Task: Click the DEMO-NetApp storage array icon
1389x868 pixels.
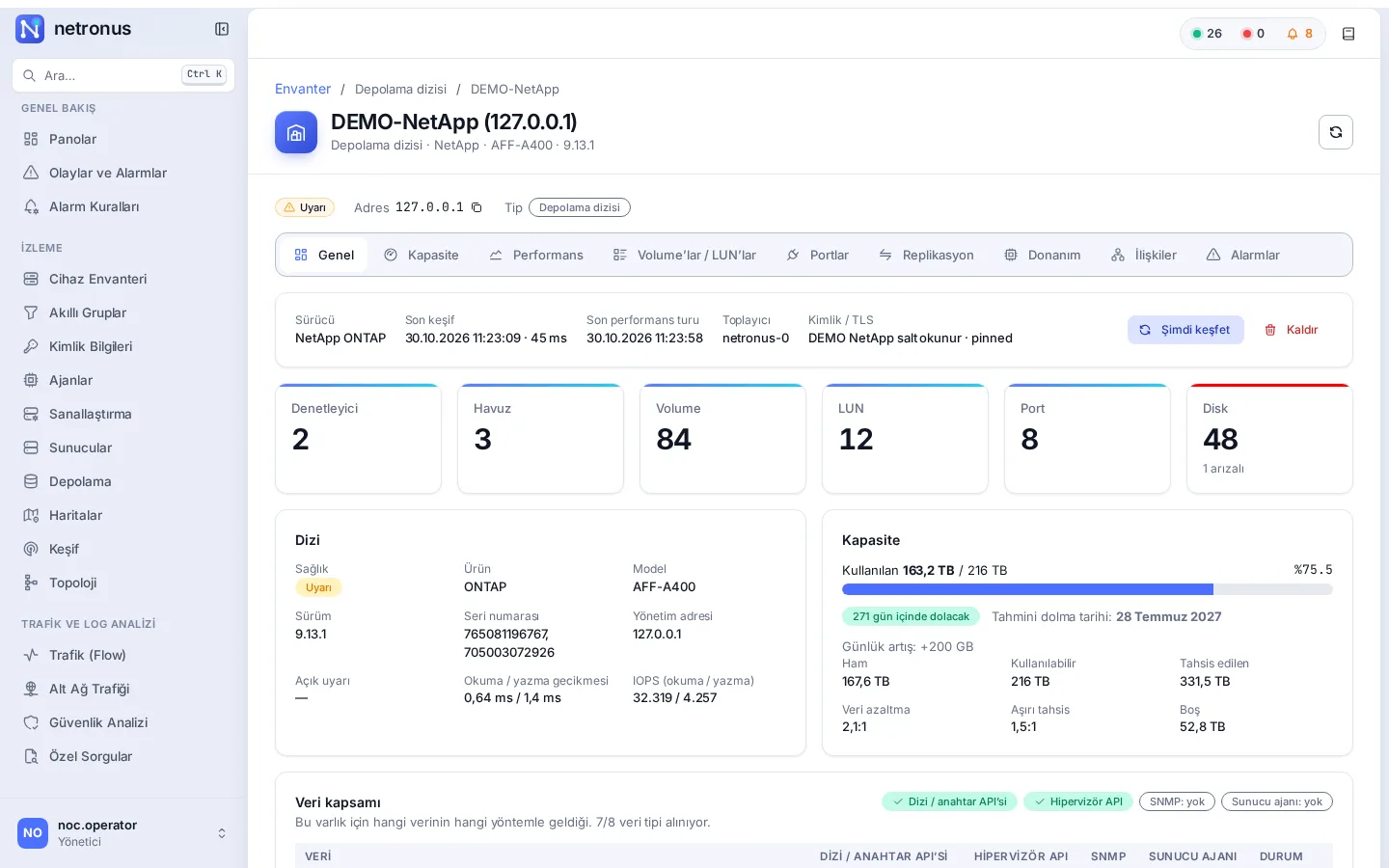Action: pyautogui.click(x=296, y=132)
